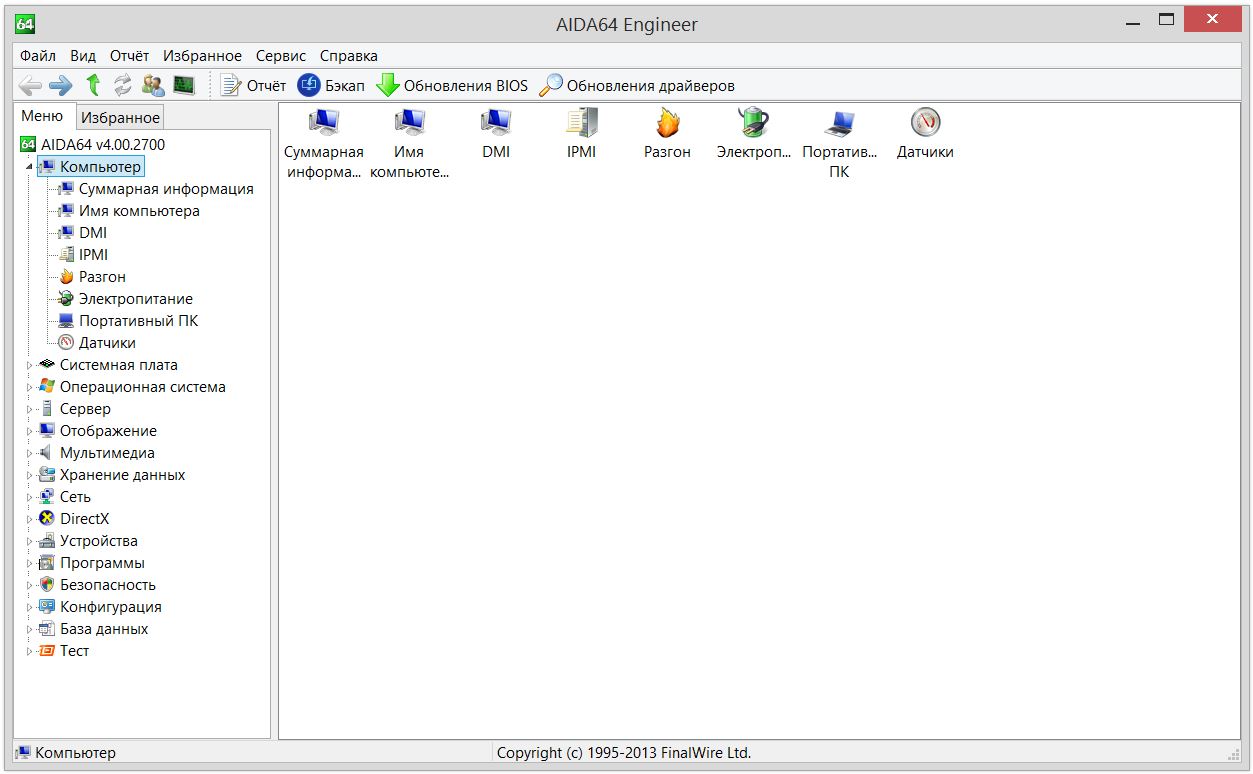This screenshot has width=1253, height=774.
Task: Open the Сервис menu
Action: 281,56
